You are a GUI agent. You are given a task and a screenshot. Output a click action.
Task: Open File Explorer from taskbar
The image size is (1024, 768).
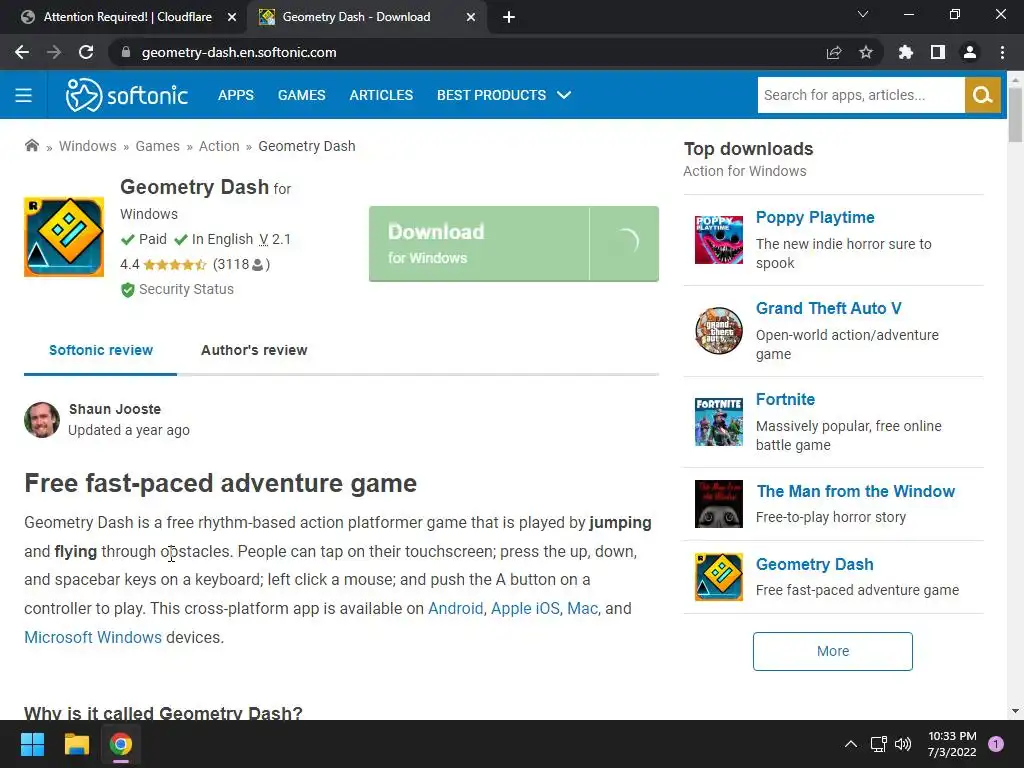76,744
